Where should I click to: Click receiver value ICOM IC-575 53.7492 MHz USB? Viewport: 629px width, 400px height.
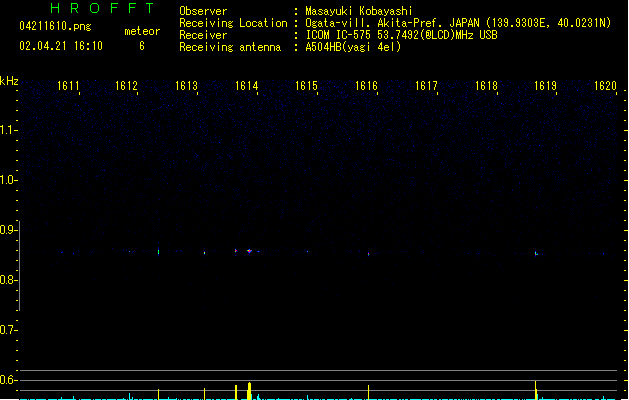[x=401, y=35]
